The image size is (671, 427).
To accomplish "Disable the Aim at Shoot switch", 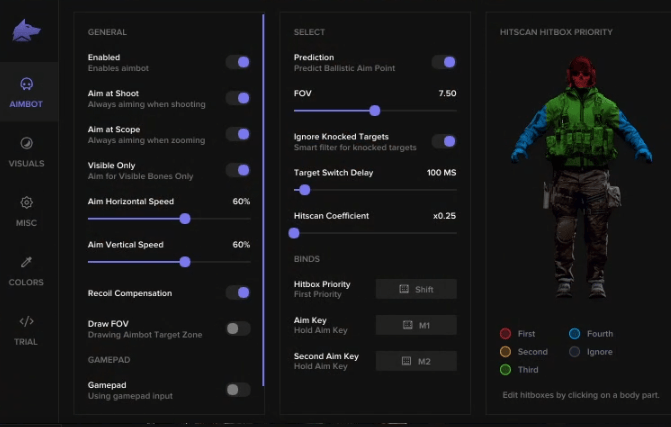I will click(238, 98).
